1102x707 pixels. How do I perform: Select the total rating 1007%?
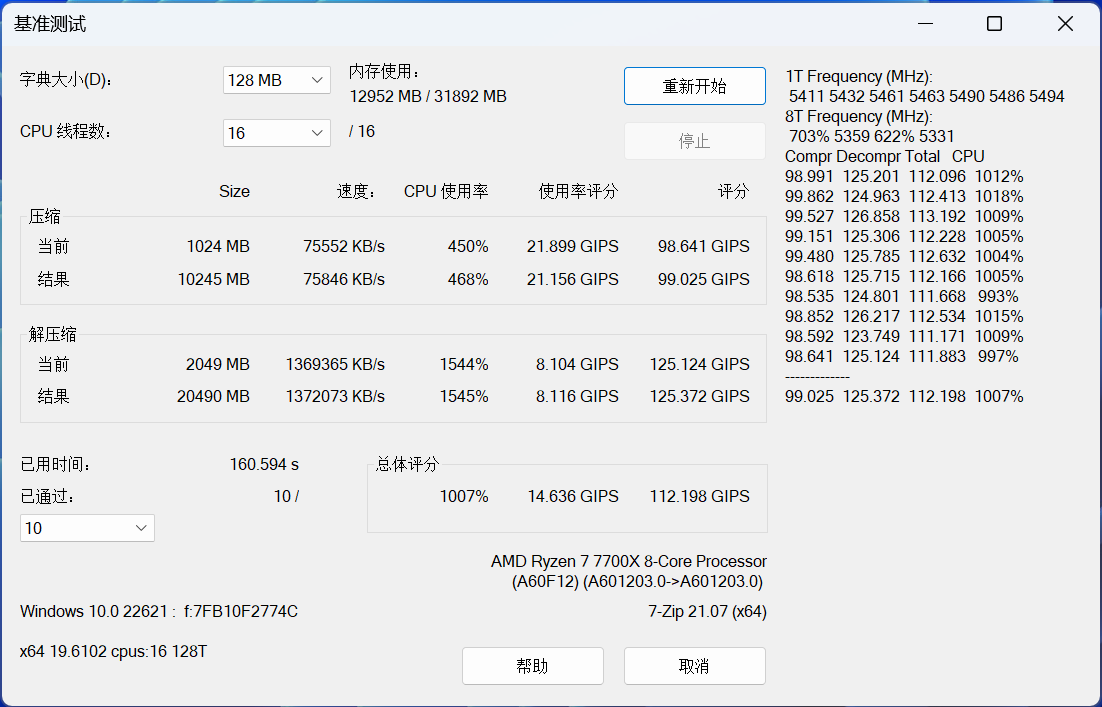464,495
